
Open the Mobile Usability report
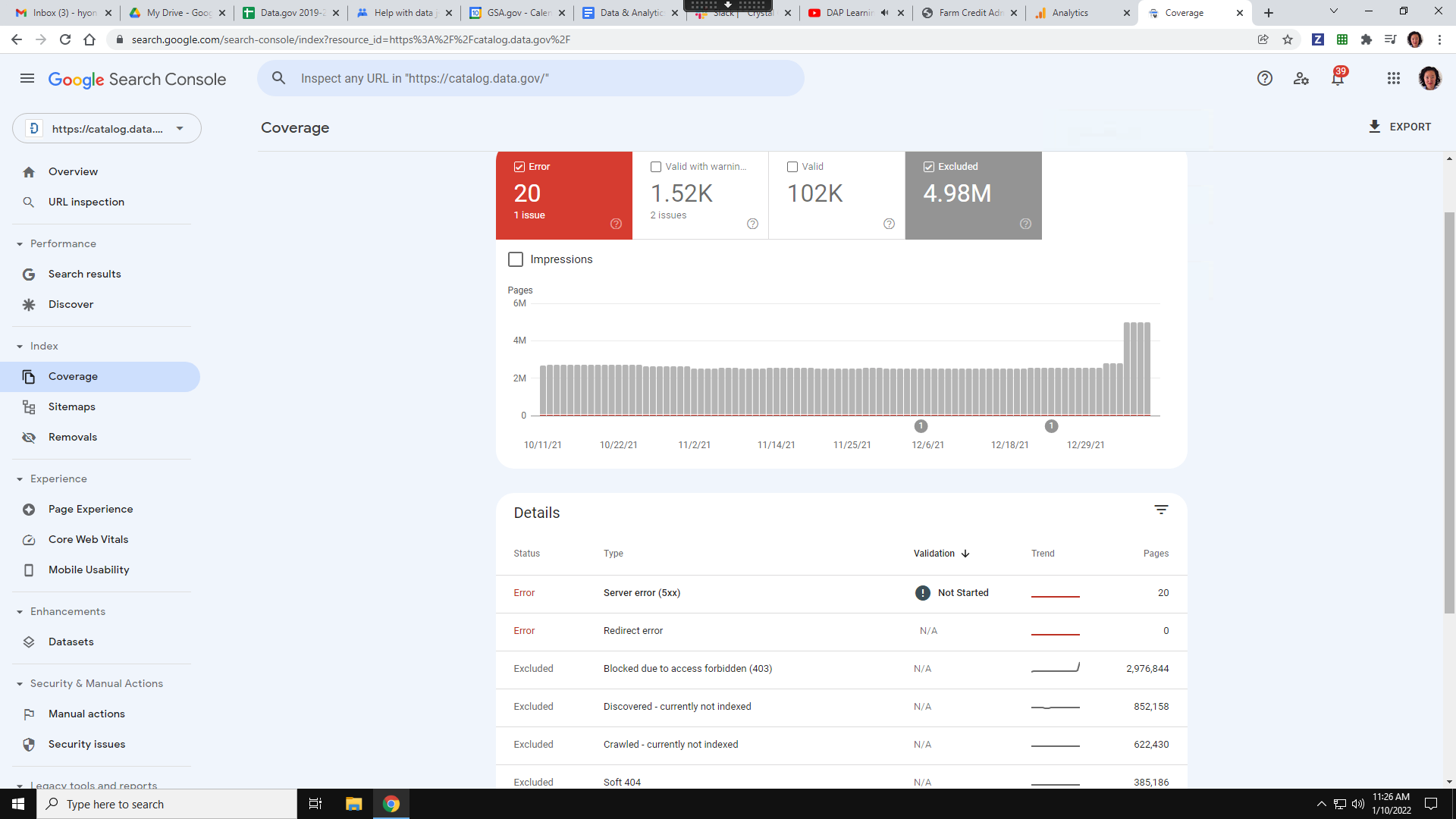click(x=100, y=570)
